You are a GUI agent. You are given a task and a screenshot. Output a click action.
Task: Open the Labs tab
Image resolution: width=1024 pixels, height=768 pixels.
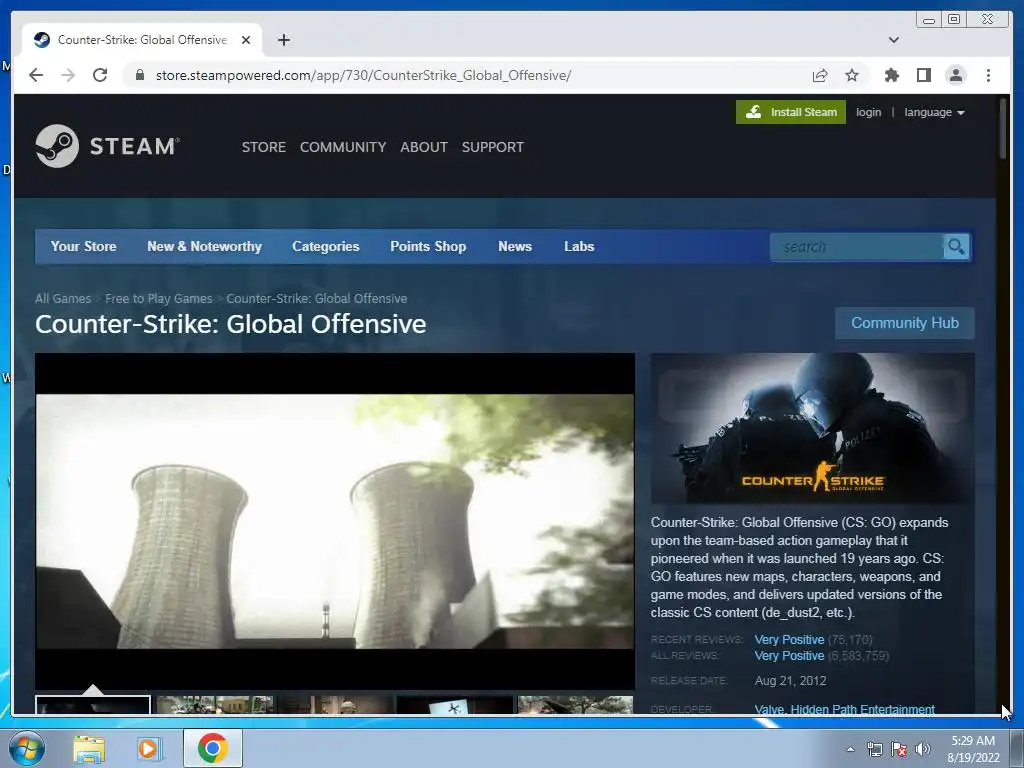[x=579, y=246]
